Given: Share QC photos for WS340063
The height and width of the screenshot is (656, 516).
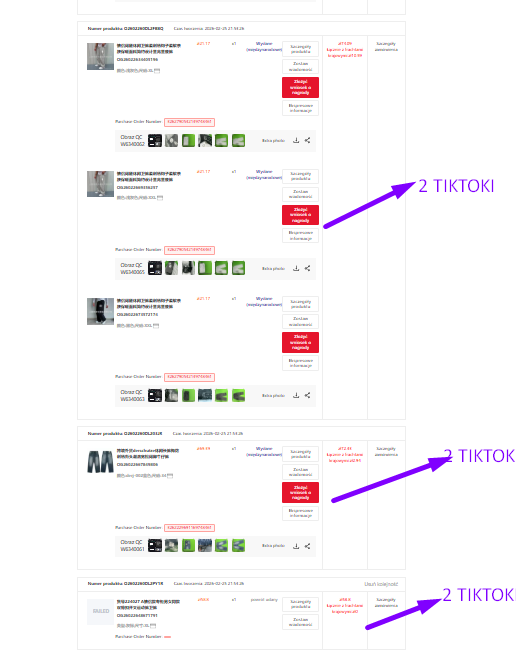Looking at the screenshot, I should pyautogui.click(x=307, y=395).
